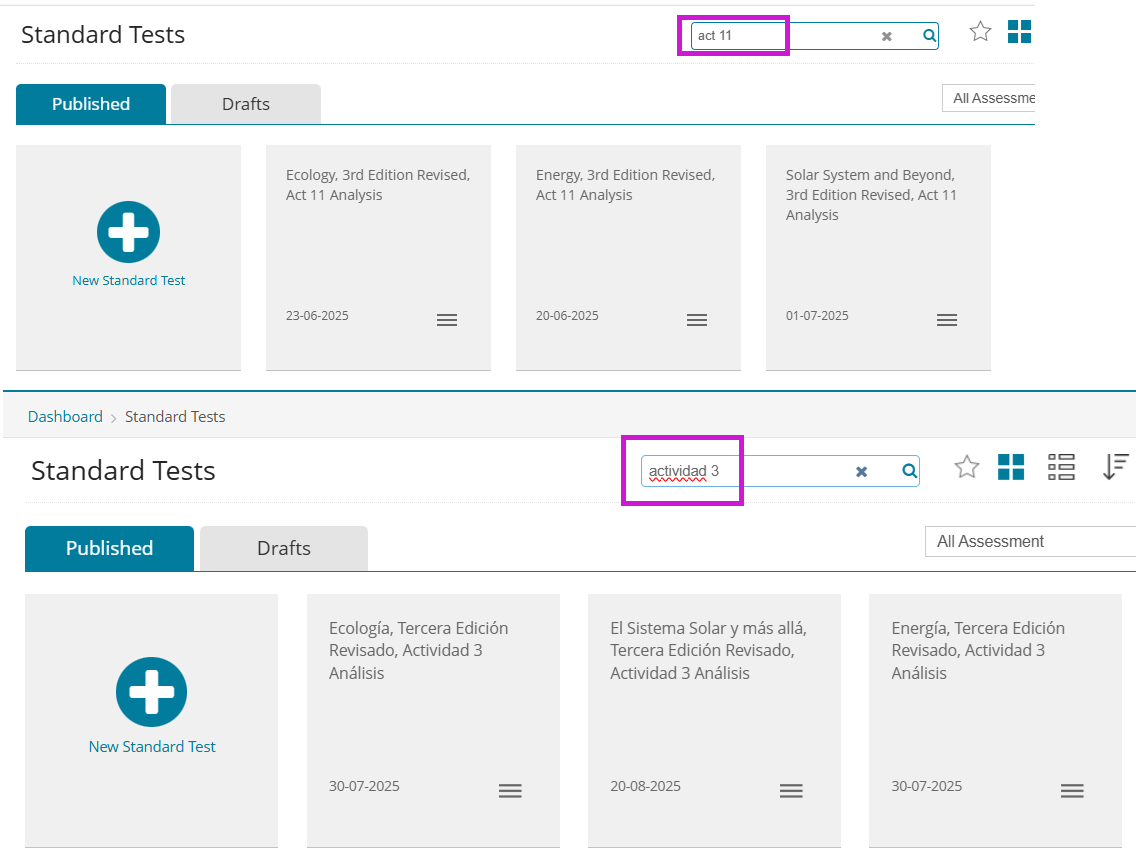The image size is (1136, 858).
Task: Navigate to Dashboard via breadcrumb
Action: (65, 416)
